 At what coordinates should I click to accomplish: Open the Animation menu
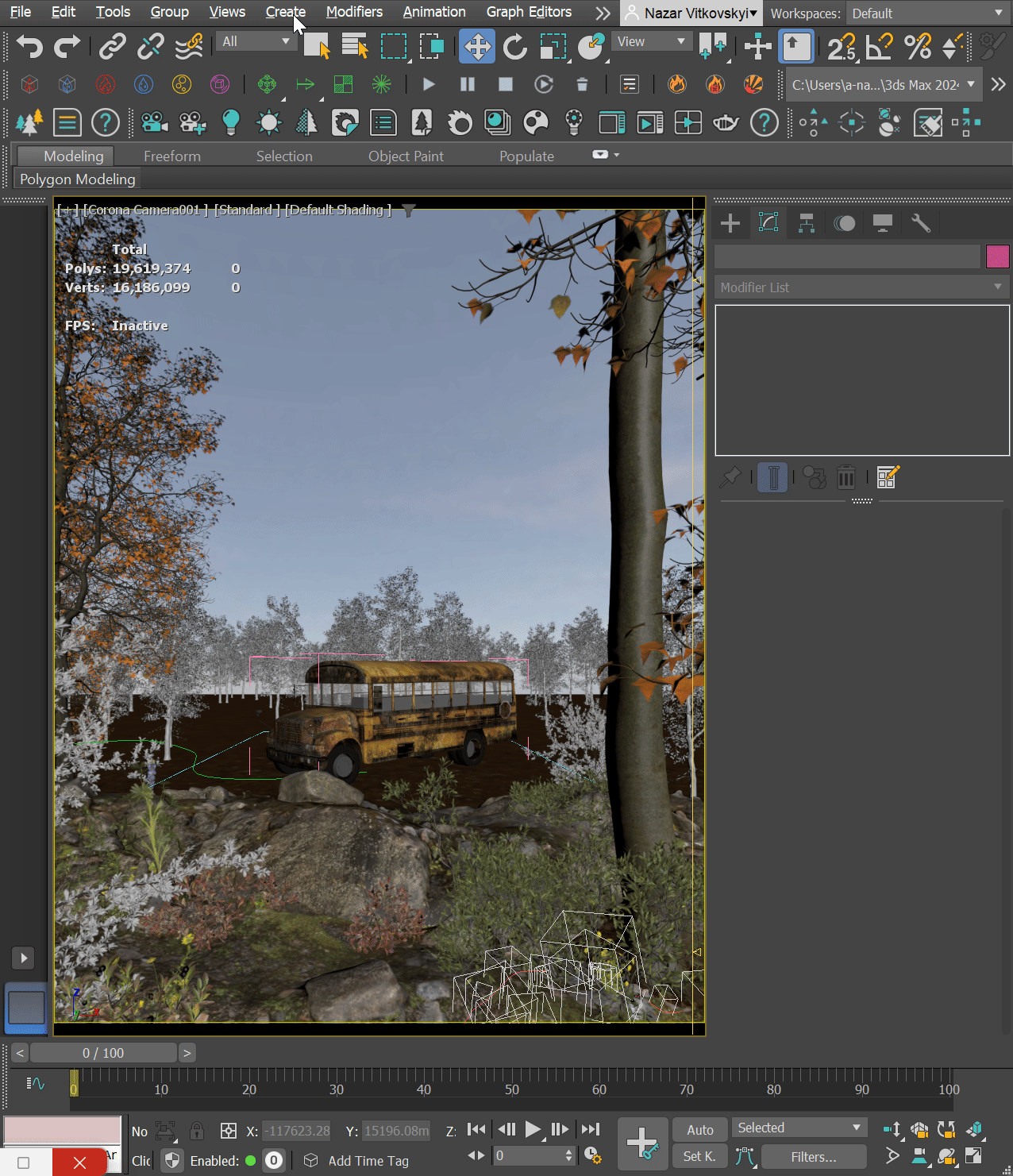coord(434,12)
